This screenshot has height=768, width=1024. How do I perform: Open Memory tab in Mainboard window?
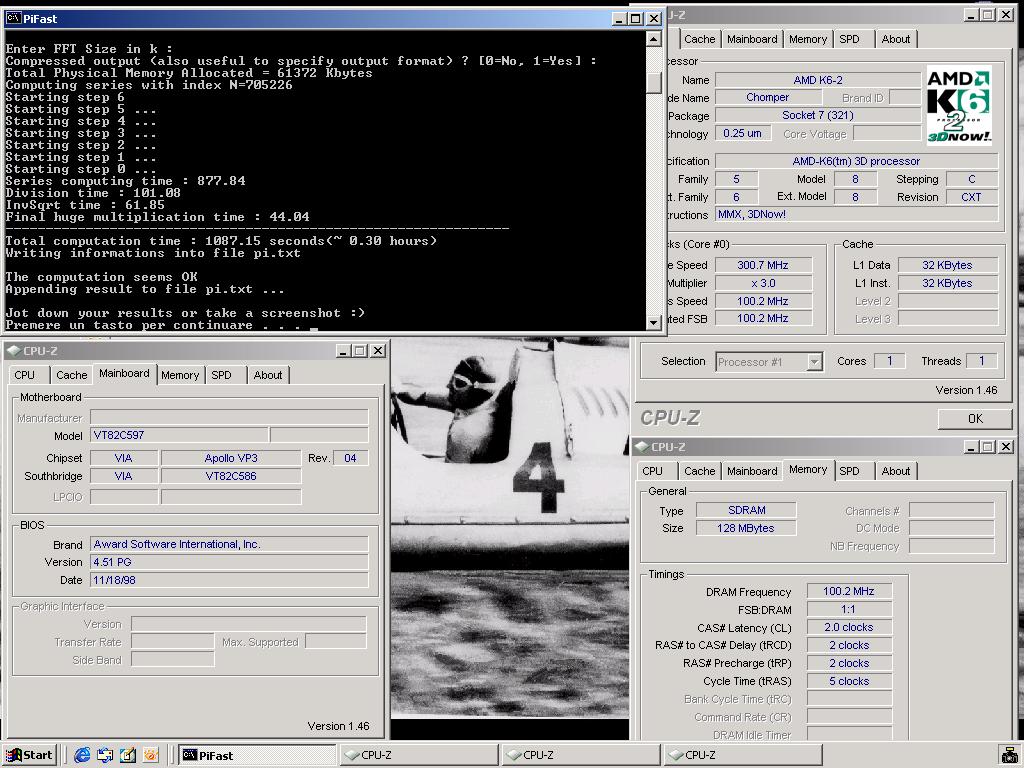[x=180, y=375]
